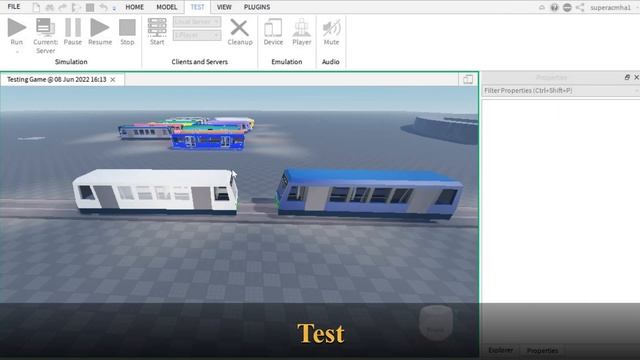Click Cleanup clients and servers
This screenshot has width=640, height=360.
(x=240, y=31)
